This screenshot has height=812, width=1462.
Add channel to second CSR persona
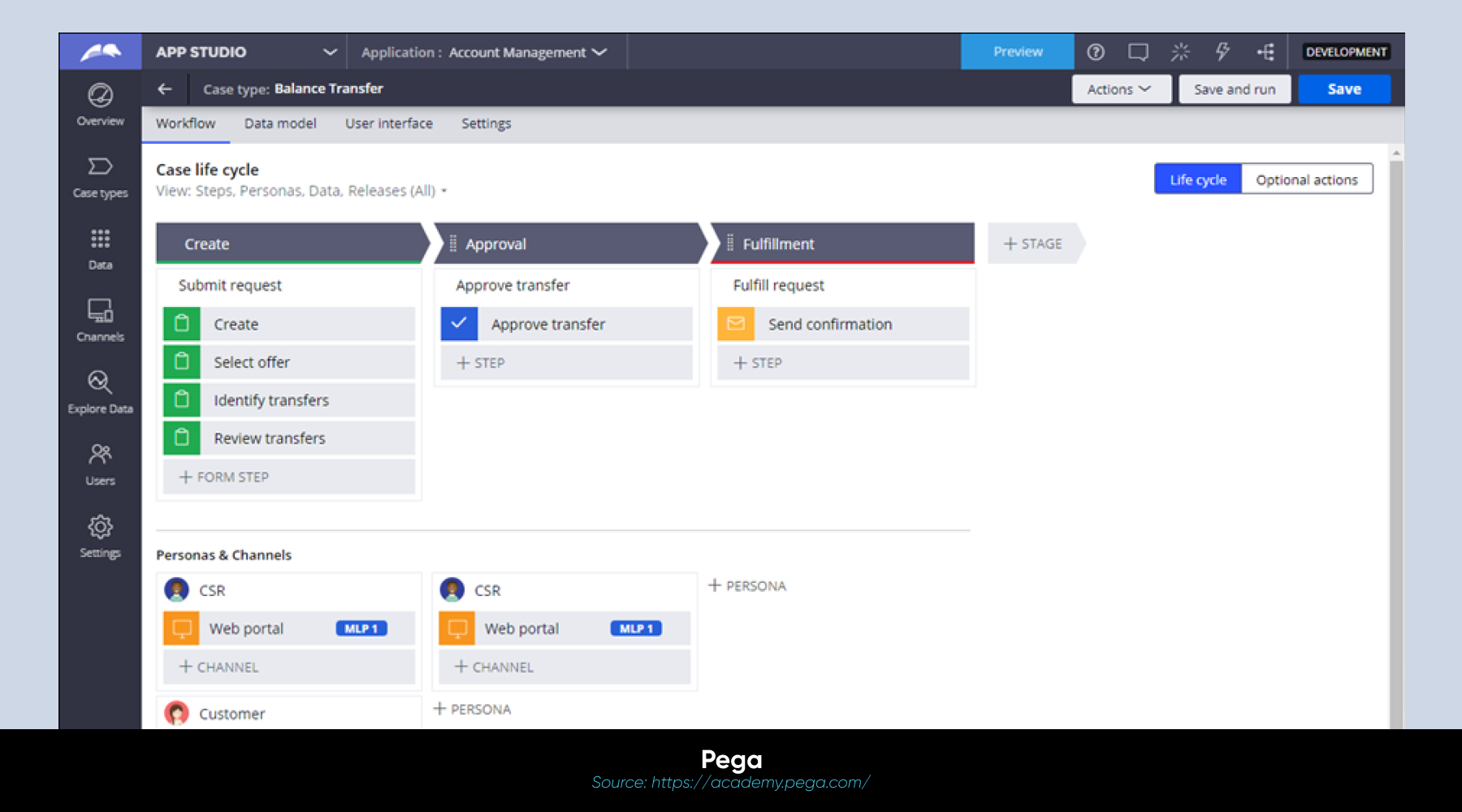click(564, 667)
